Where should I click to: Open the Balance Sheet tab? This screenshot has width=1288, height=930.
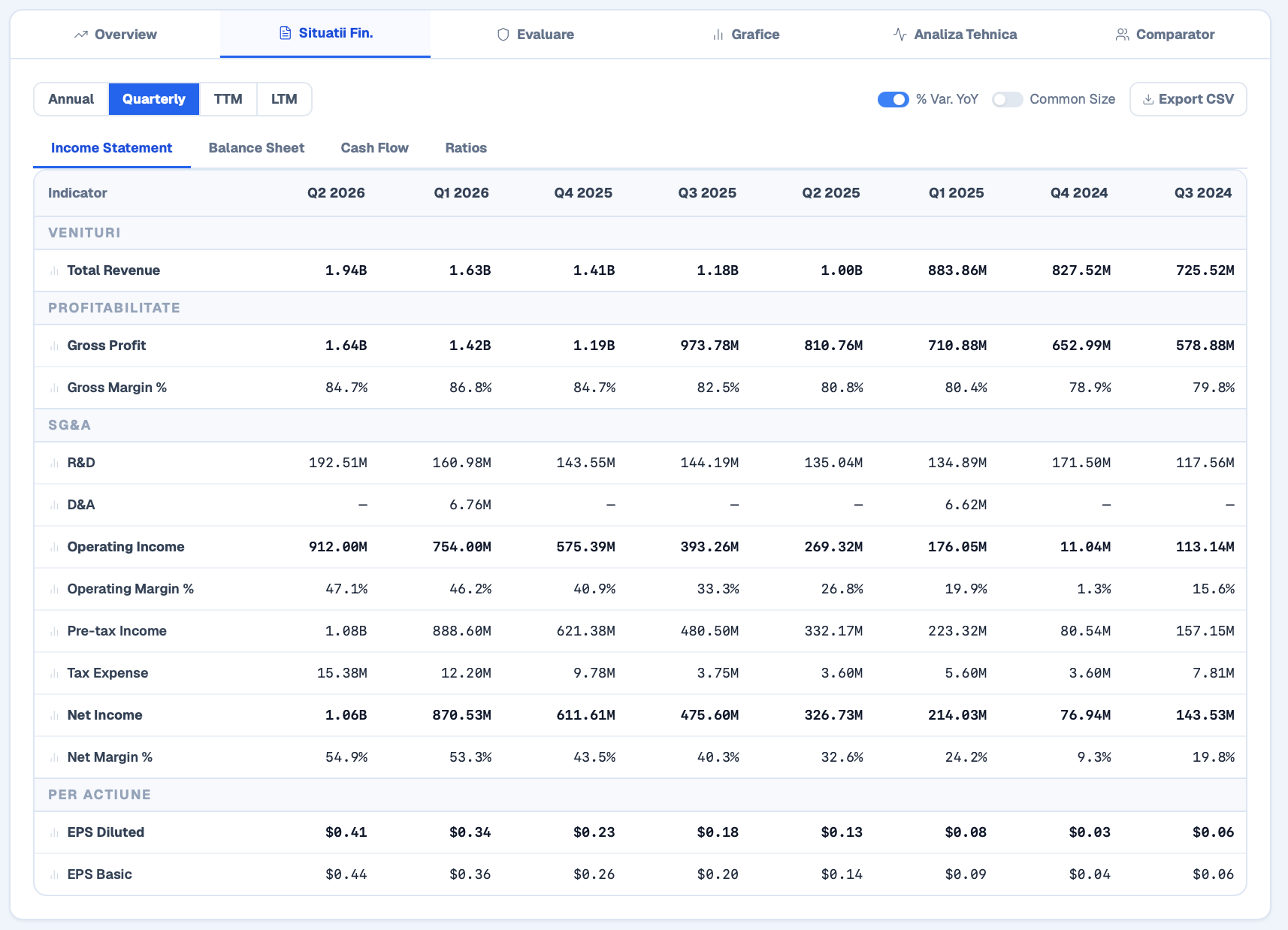pyautogui.click(x=256, y=148)
